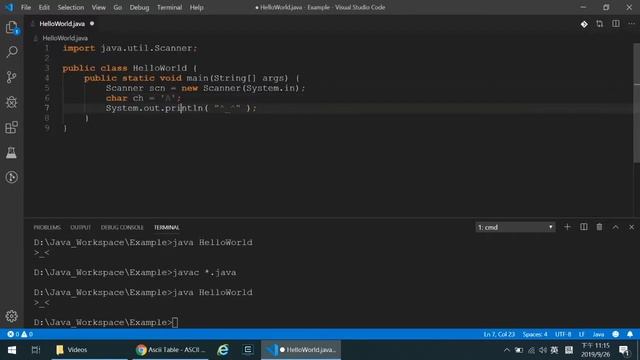The width and height of the screenshot is (640, 360).
Task: Switch to the PROBLEMS panel tab
Action: point(47,227)
